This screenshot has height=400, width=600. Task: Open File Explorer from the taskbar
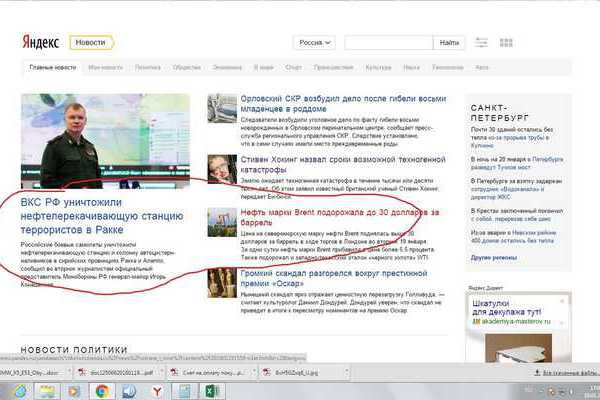(x=47, y=391)
